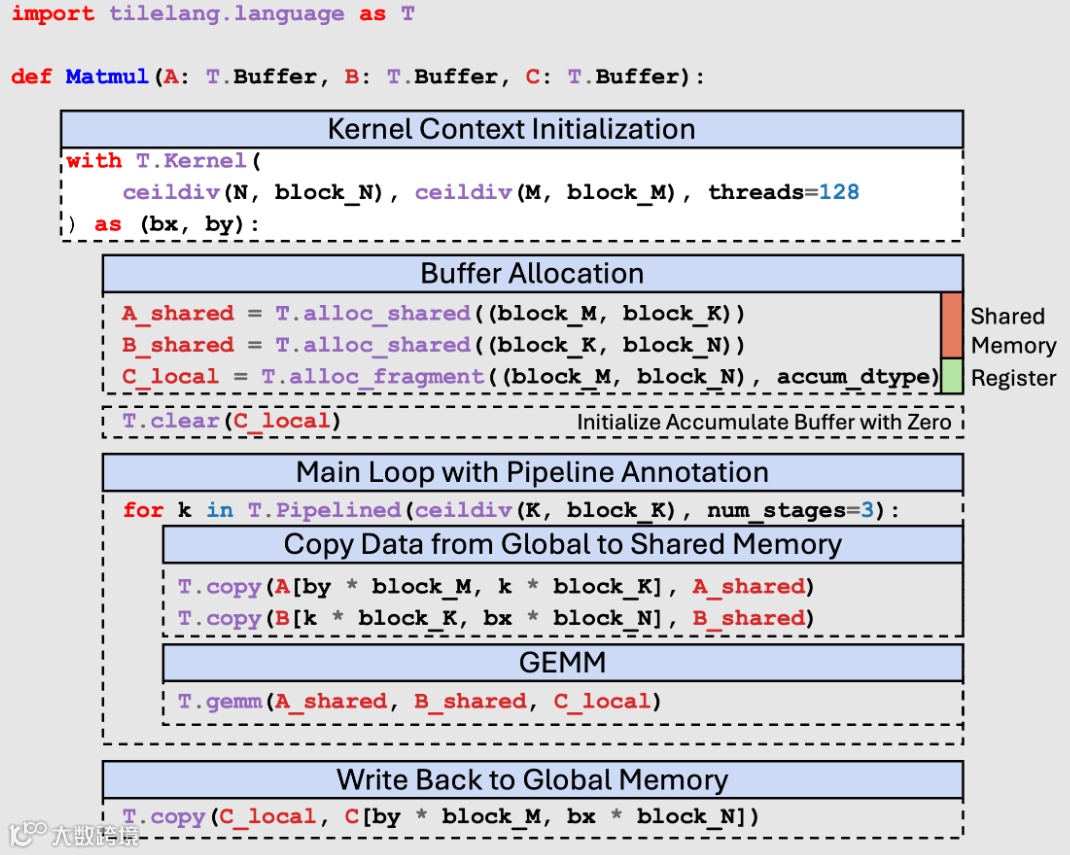Select the T.gemm function call
The height and width of the screenshot is (855, 1070).
(x=420, y=701)
